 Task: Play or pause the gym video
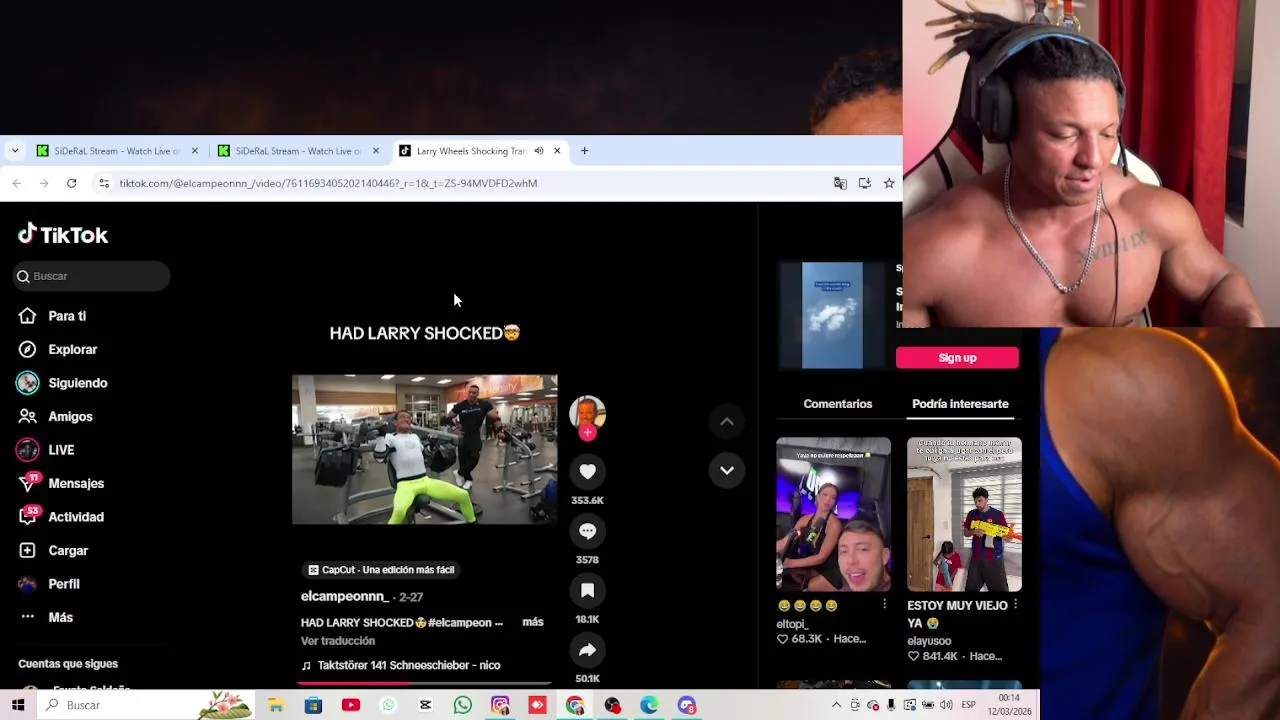pos(424,449)
